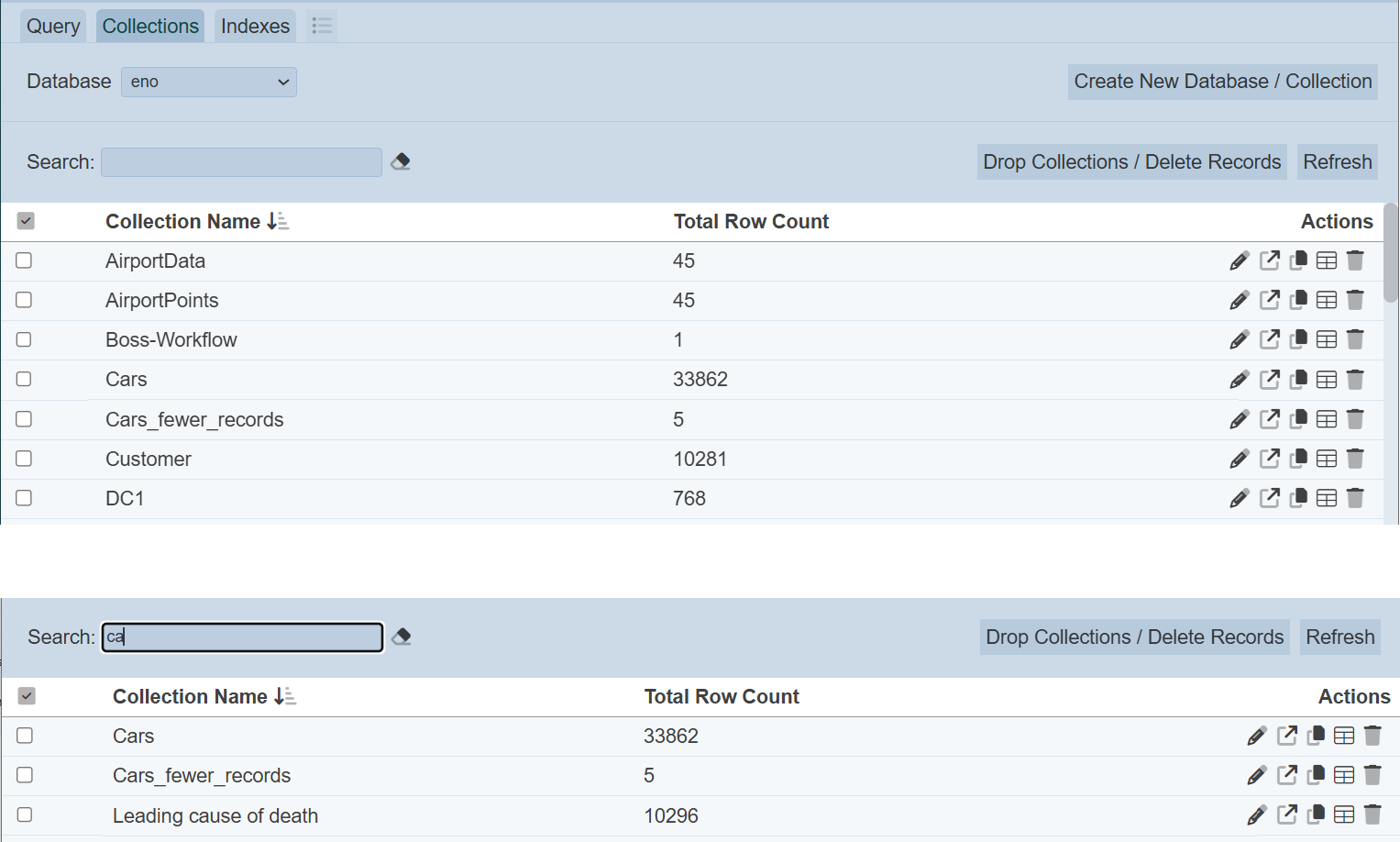Tick the checkbox for the Customer collection
The height and width of the screenshot is (842, 1400).
coord(25,459)
